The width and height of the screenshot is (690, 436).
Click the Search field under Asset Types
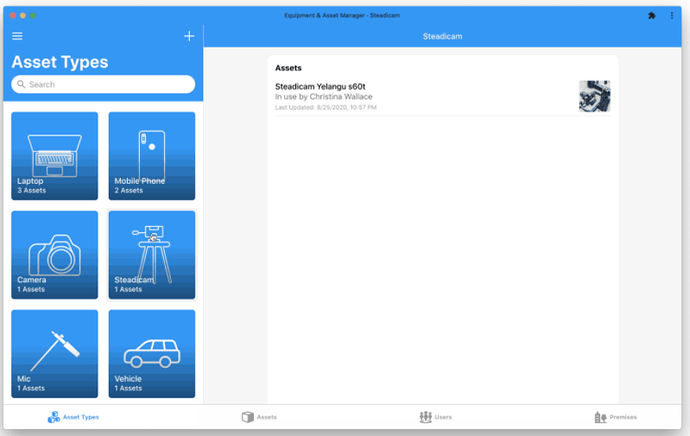click(x=103, y=84)
